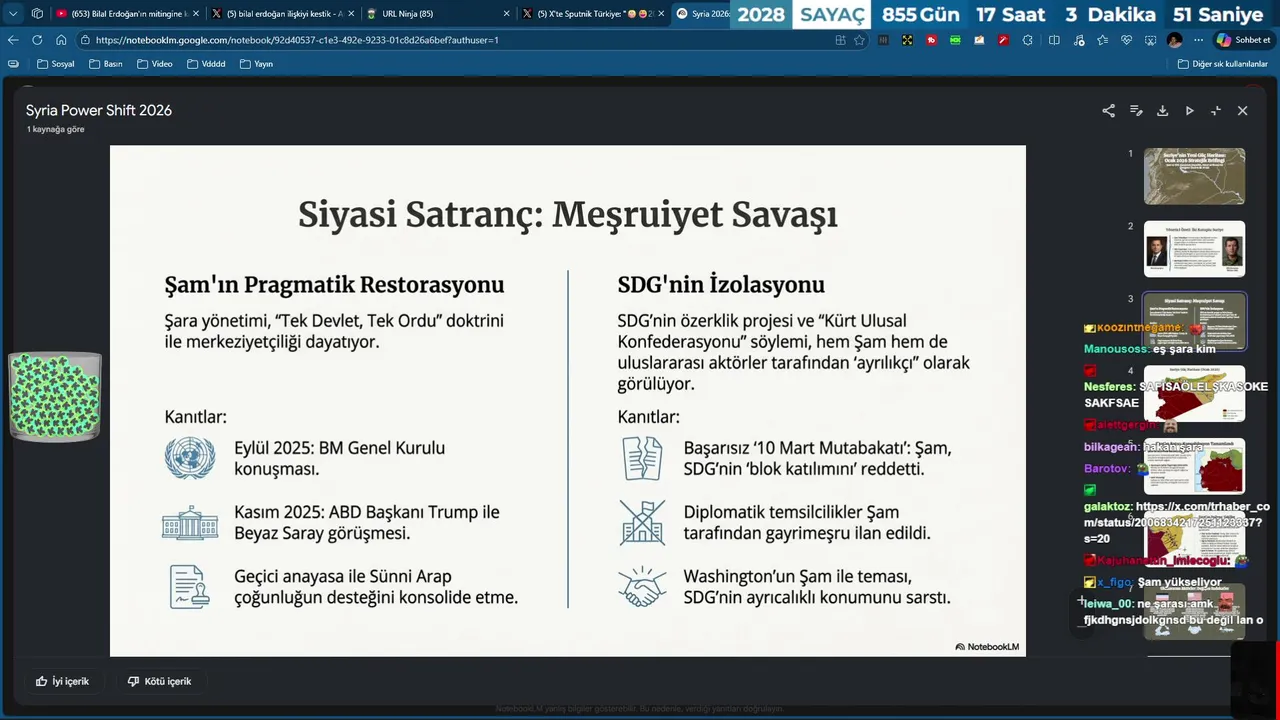Viewport: 1280px width, 720px height.
Task: Start slideshow playback
Action: (1189, 111)
